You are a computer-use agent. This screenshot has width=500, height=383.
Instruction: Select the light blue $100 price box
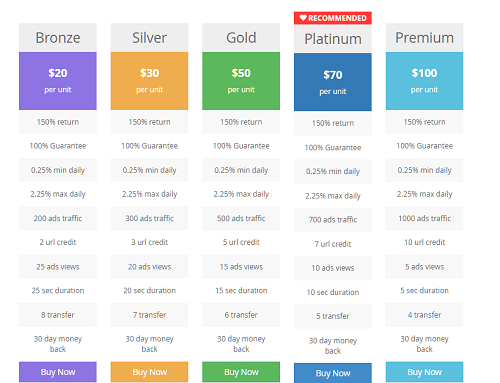(x=424, y=81)
